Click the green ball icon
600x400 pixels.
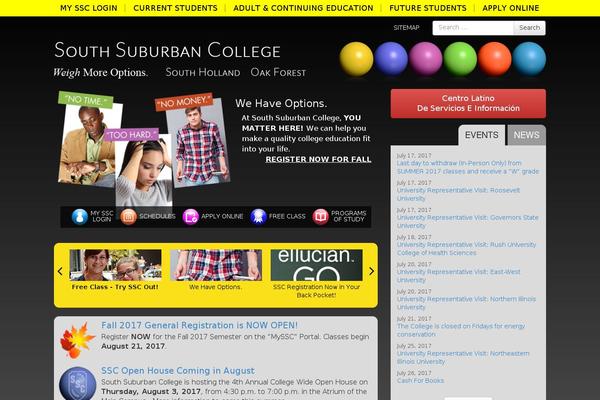tap(460, 59)
